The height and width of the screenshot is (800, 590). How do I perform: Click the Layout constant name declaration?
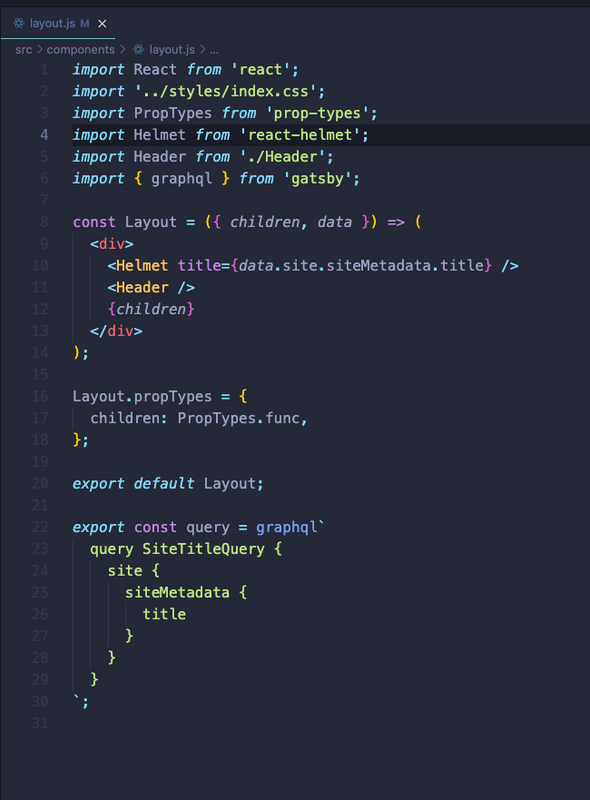(151, 222)
